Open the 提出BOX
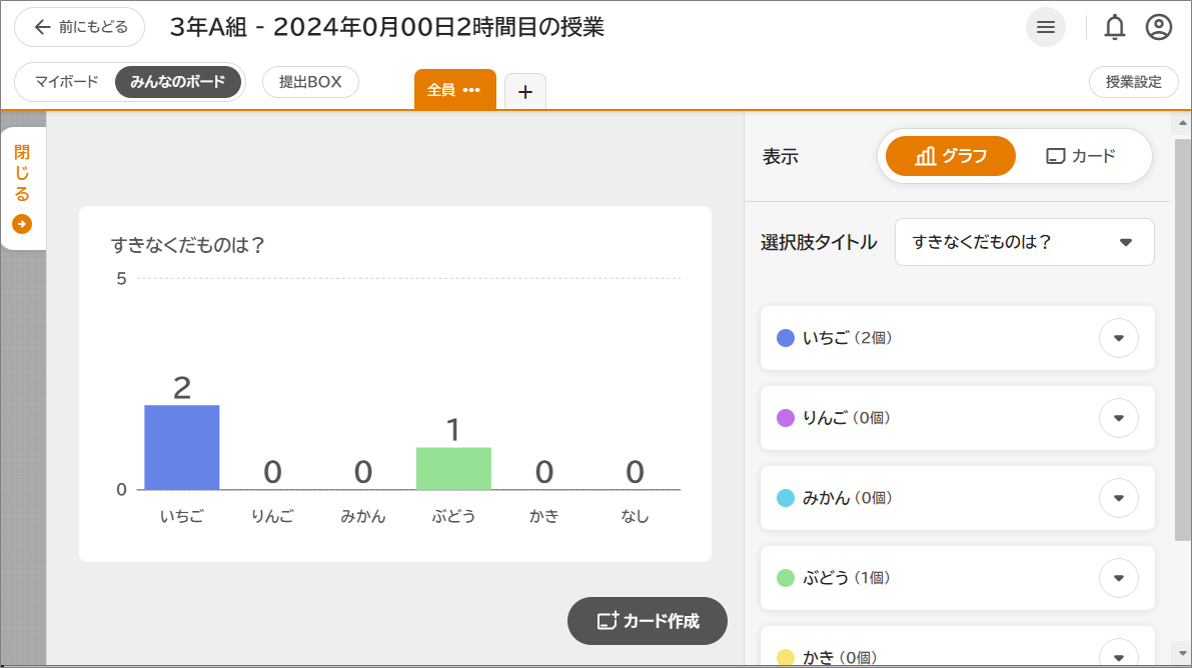 coord(310,82)
